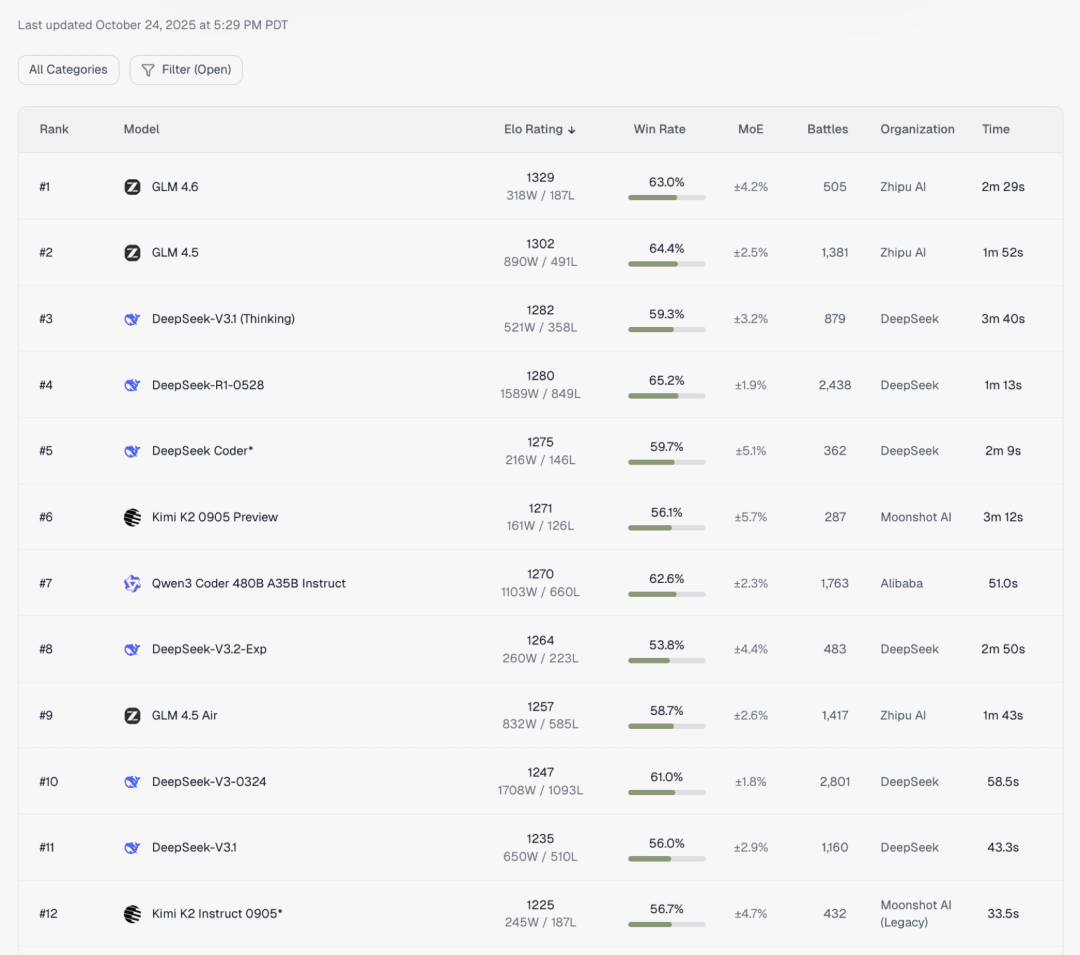The height and width of the screenshot is (955, 1080).
Task: Sort by Elo Rating column header
Action: click(x=540, y=129)
